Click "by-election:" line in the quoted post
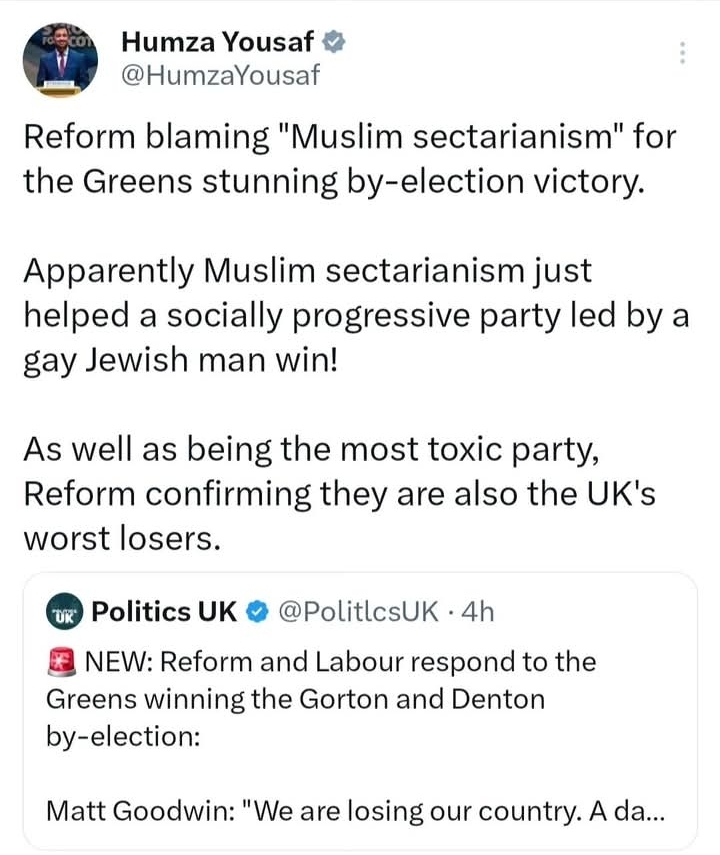The image size is (720, 855). click(123, 735)
